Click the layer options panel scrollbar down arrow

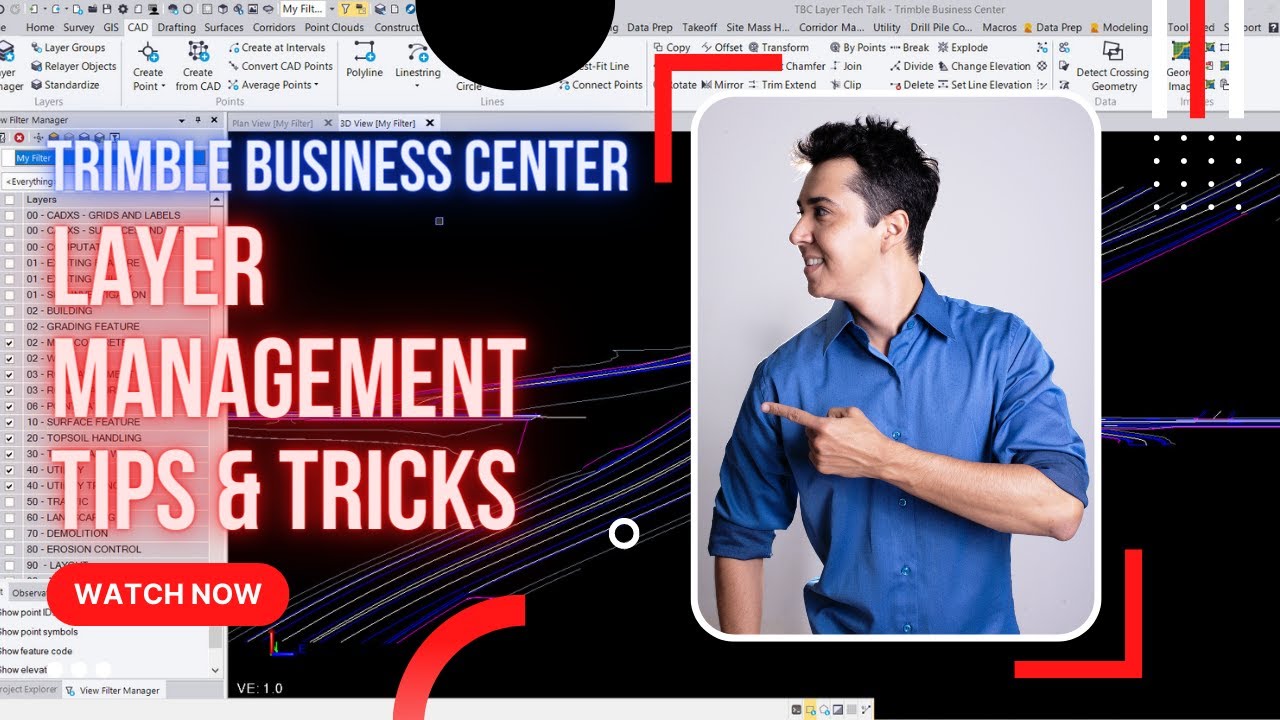[x=216, y=670]
